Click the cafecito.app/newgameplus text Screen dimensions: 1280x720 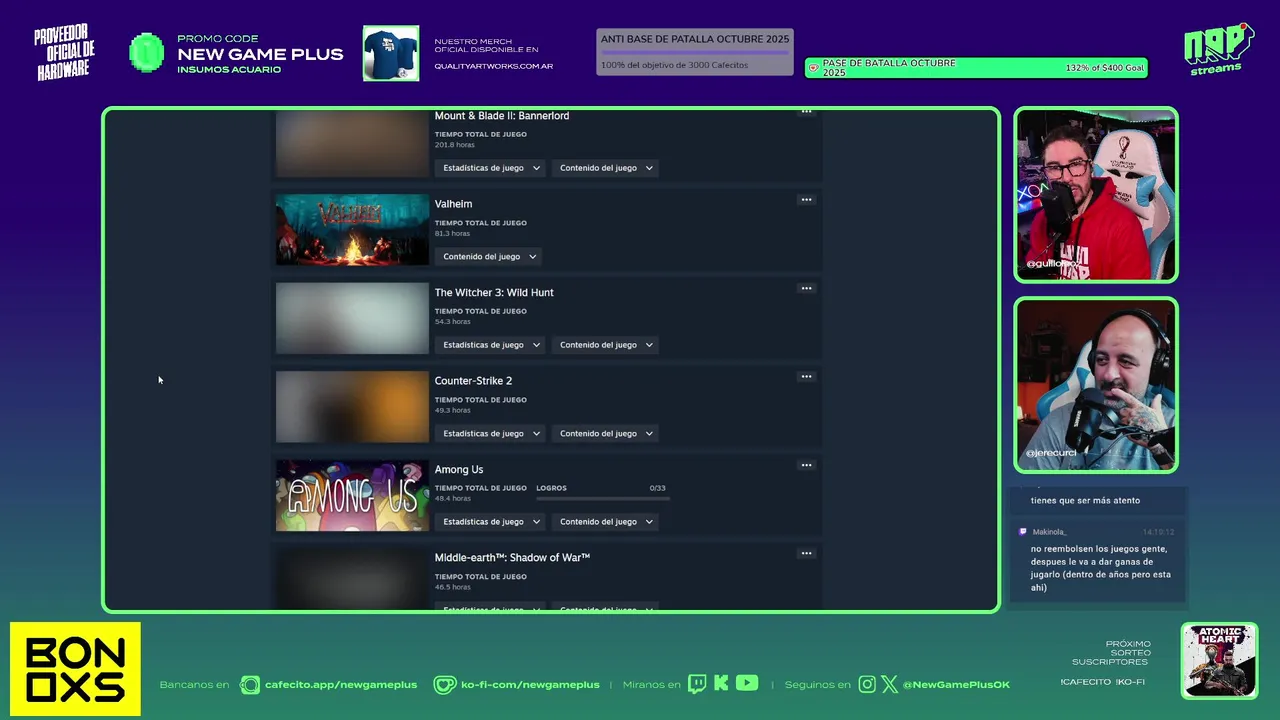pyautogui.click(x=341, y=685)
